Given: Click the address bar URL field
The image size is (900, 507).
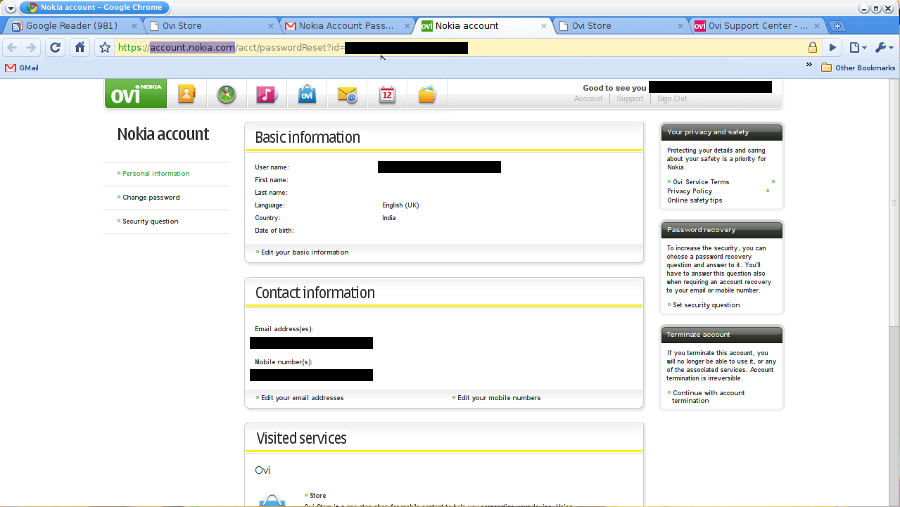Looking at the screenshot, I should (x=459, y=48).
